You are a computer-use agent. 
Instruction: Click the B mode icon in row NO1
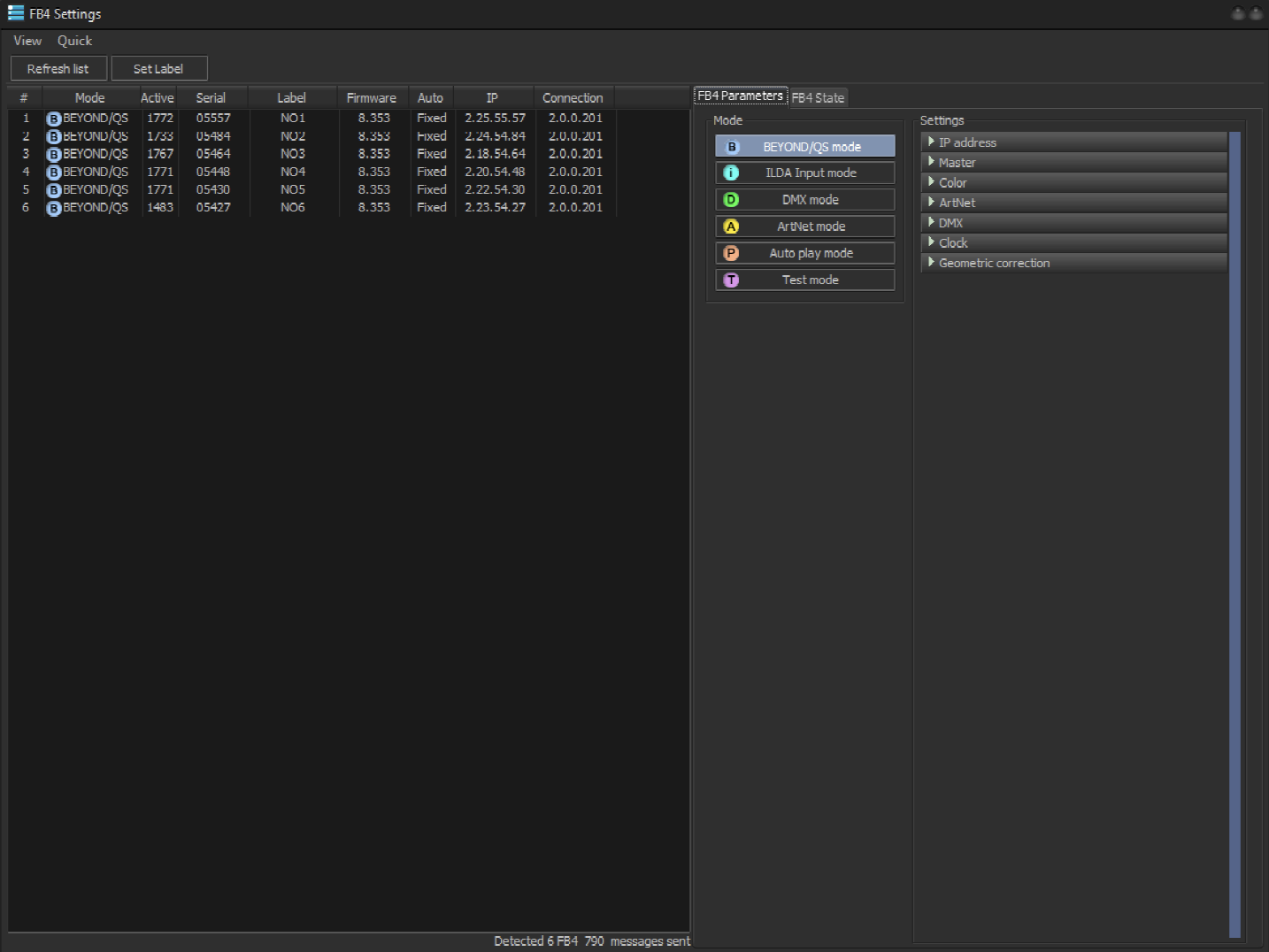click(54, 119)
